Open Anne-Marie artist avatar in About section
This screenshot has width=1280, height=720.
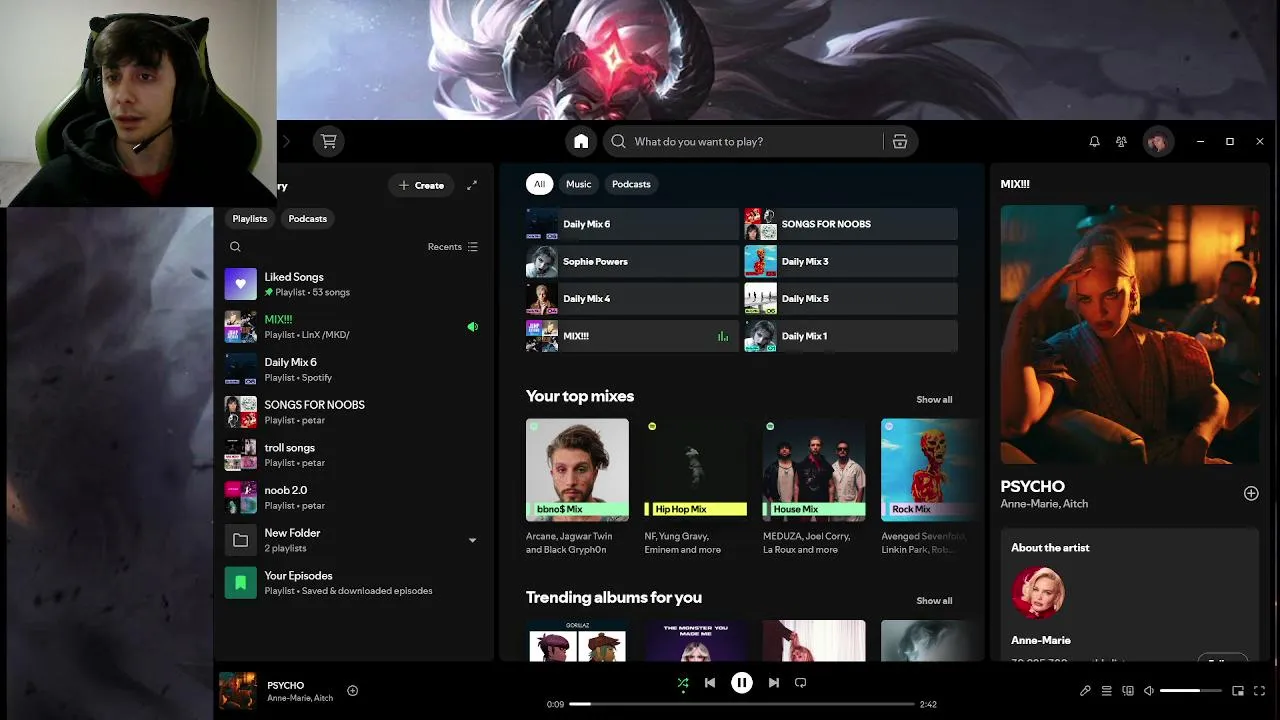1038,593
